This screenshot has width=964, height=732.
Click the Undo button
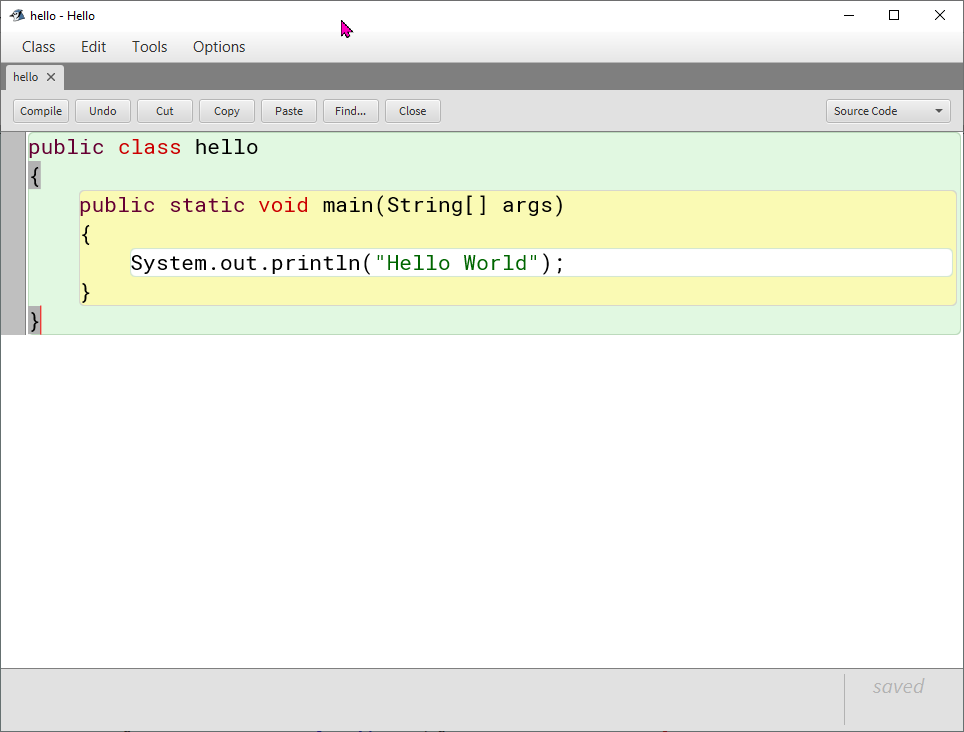click(x=102, y=111)
